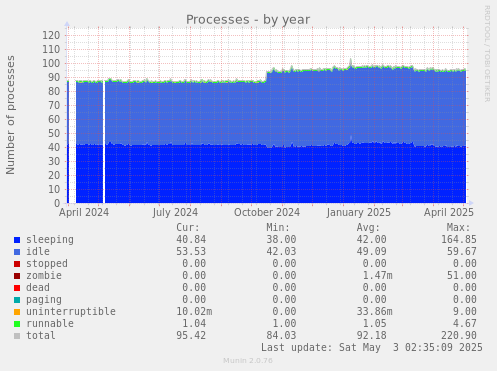Click sleeping current value 40.84
The image size is (497, 371).
(x=191, y=240)
